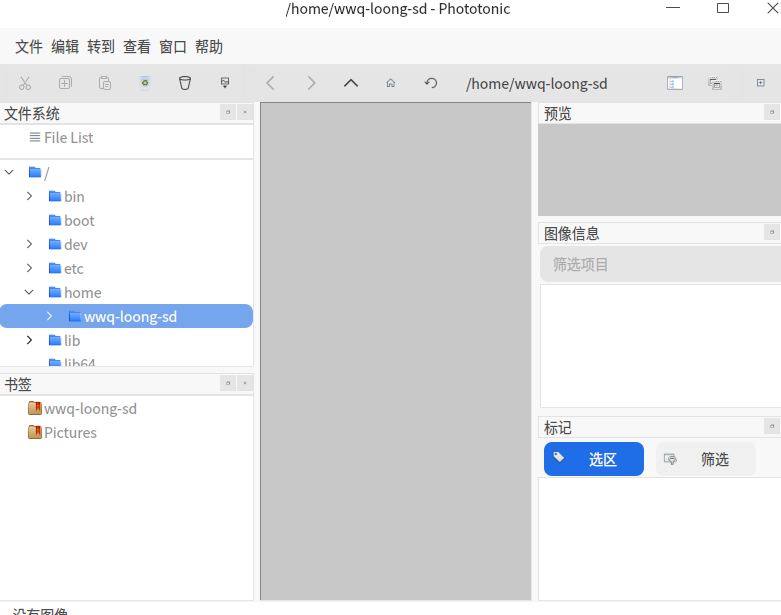Expand the wwq-loong-sd folder

click(49, 316)
